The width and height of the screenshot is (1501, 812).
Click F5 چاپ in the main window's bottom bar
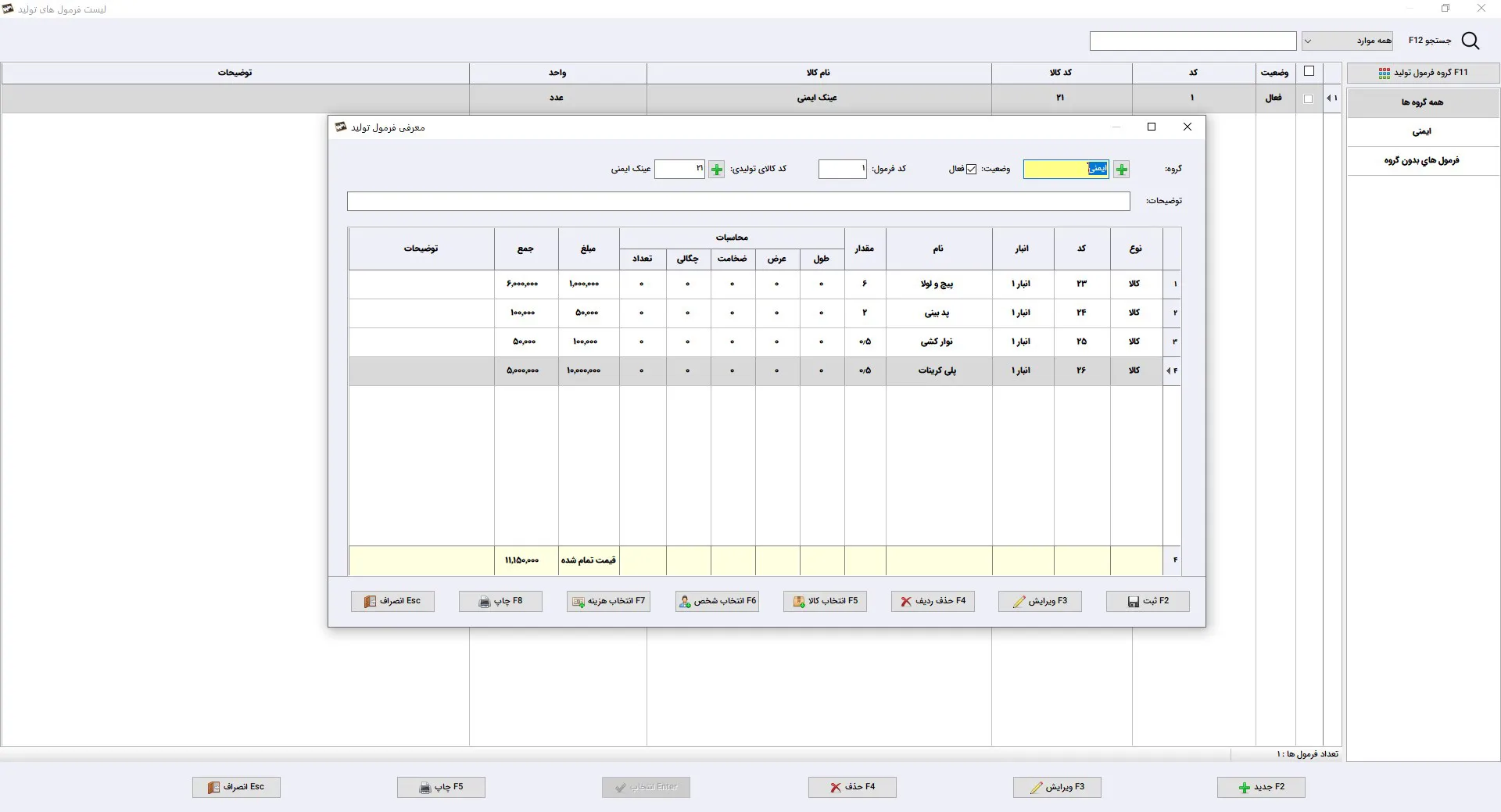coord(441,787)
